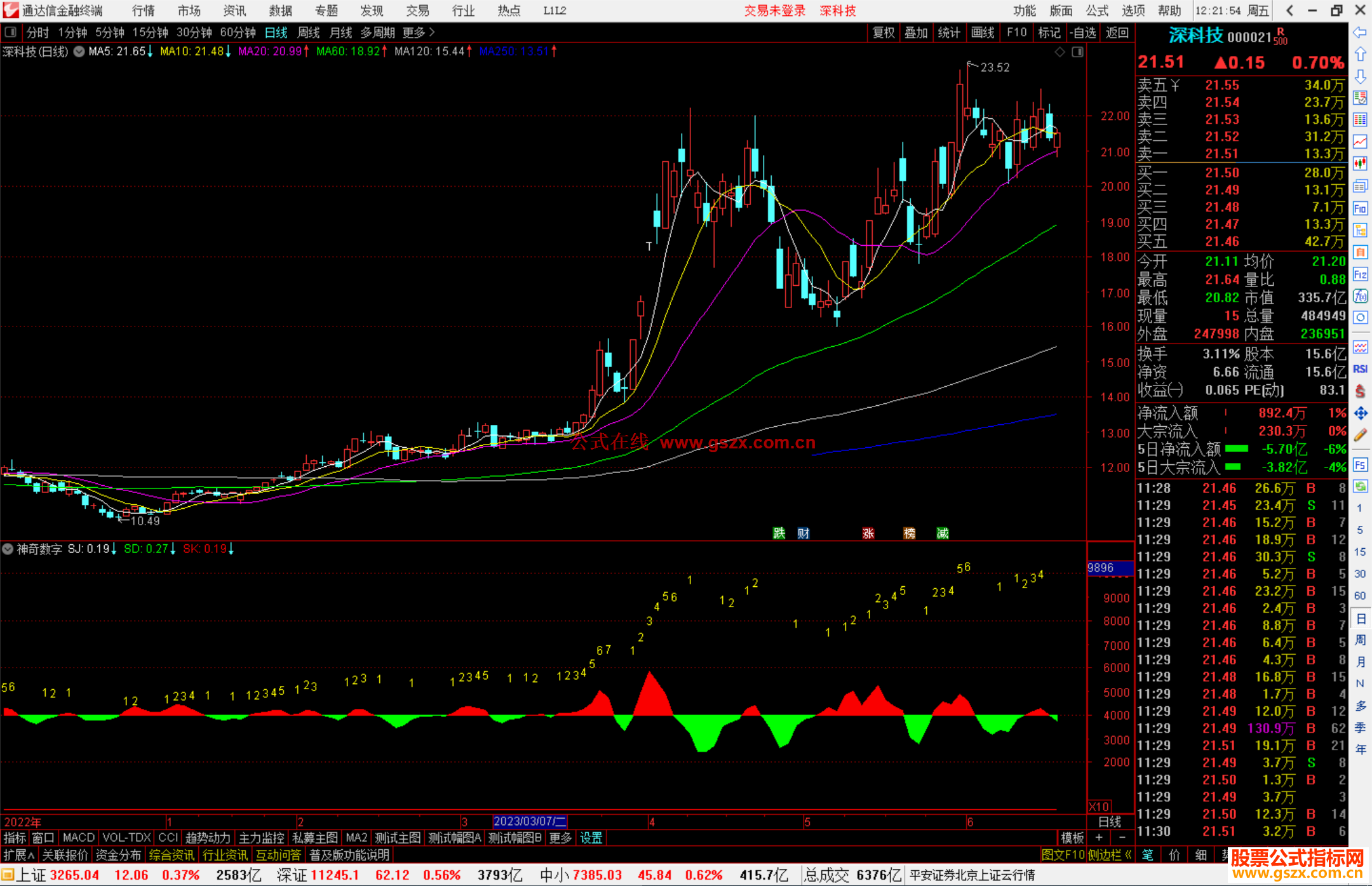Select the MACD indicator tab
The height and width of the screenshot is (886, 1372).
coord(78,838)
